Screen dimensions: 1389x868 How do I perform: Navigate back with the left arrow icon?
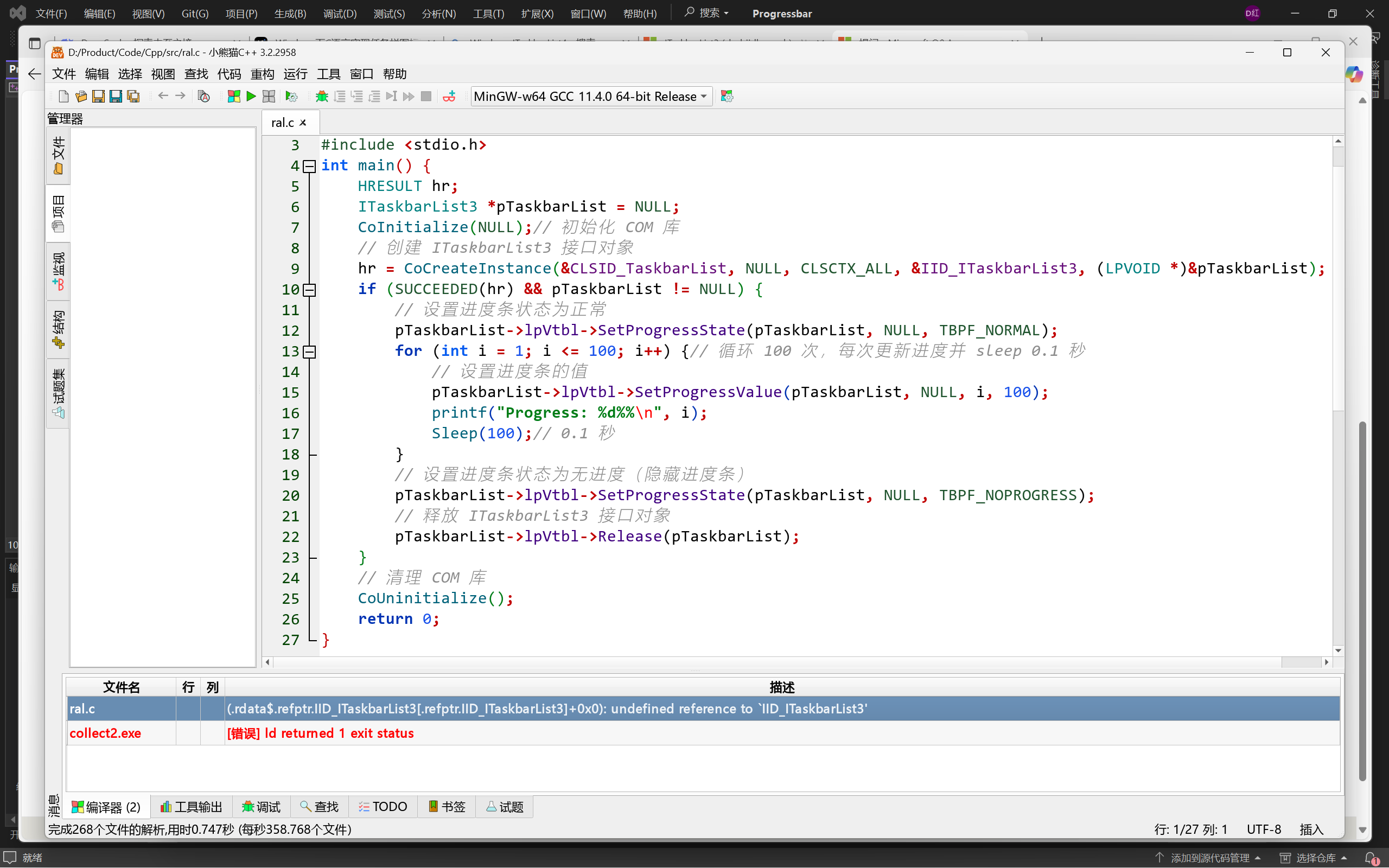tap(163, 96)
